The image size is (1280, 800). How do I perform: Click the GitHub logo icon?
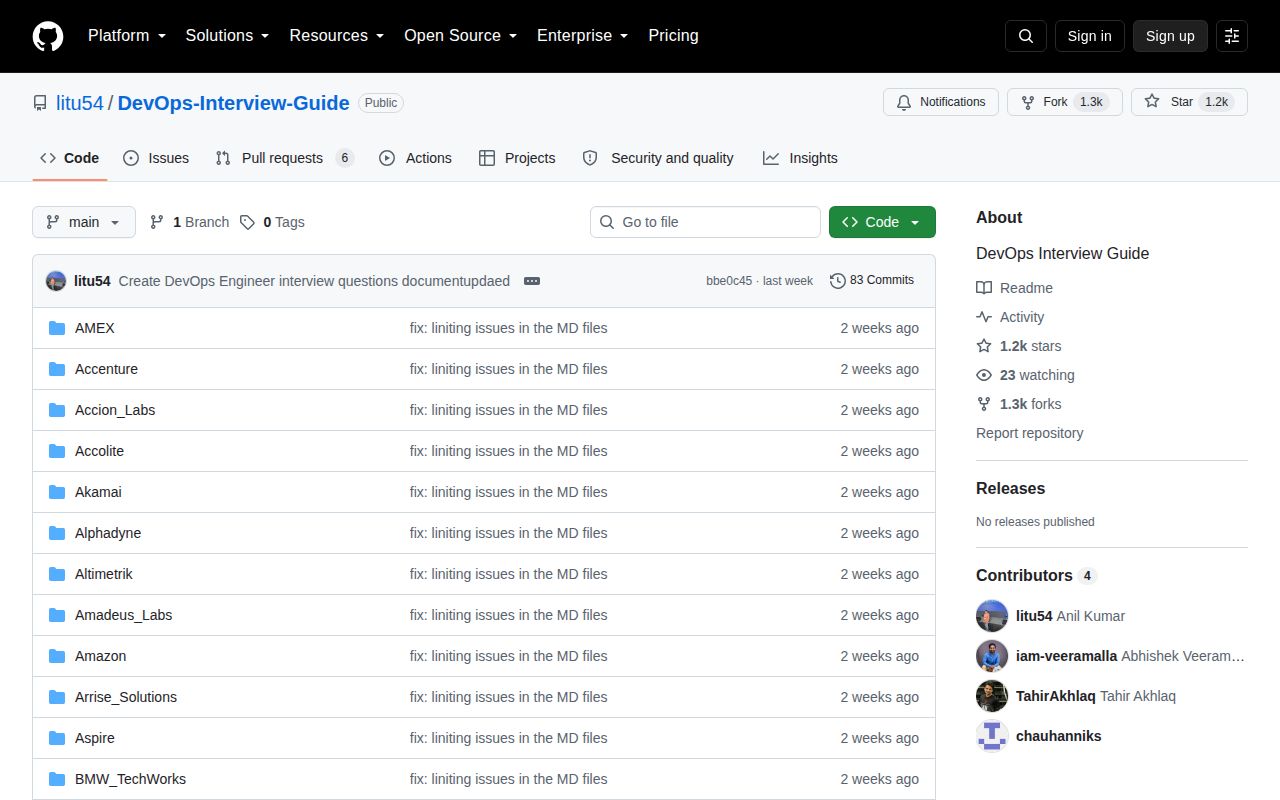click(48, 36)
